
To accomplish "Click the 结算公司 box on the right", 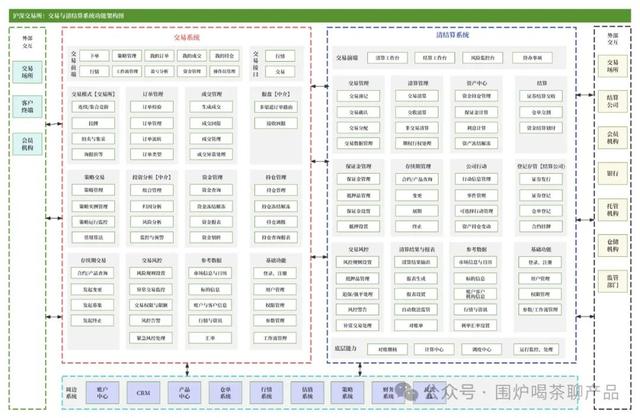I will point(612,101).
